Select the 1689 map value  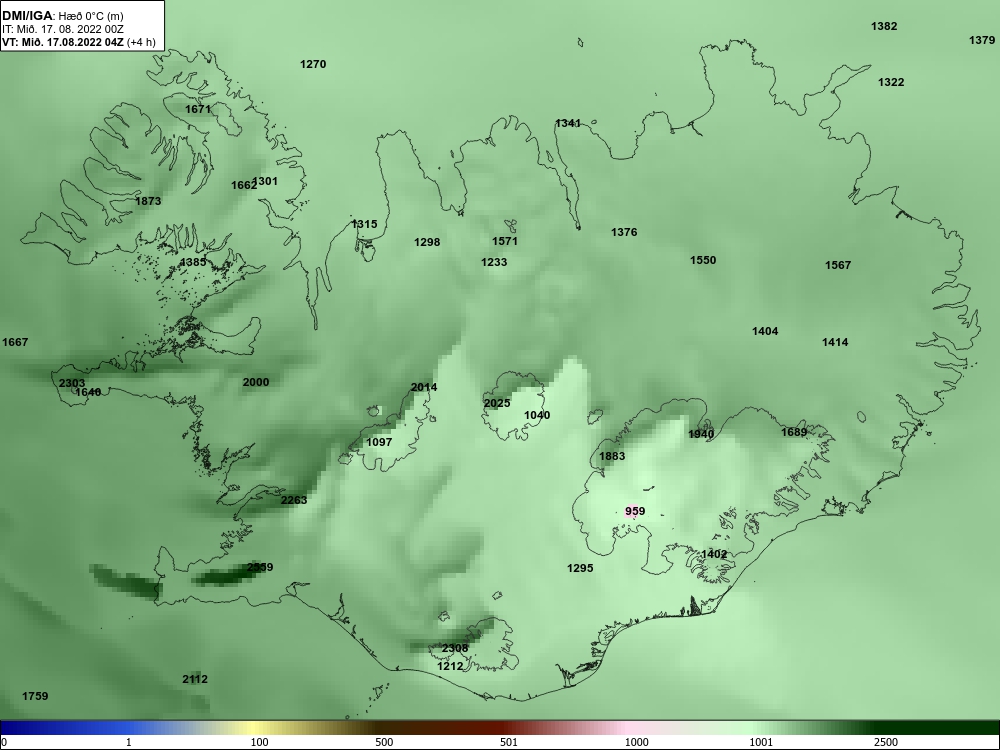[795, 432]
